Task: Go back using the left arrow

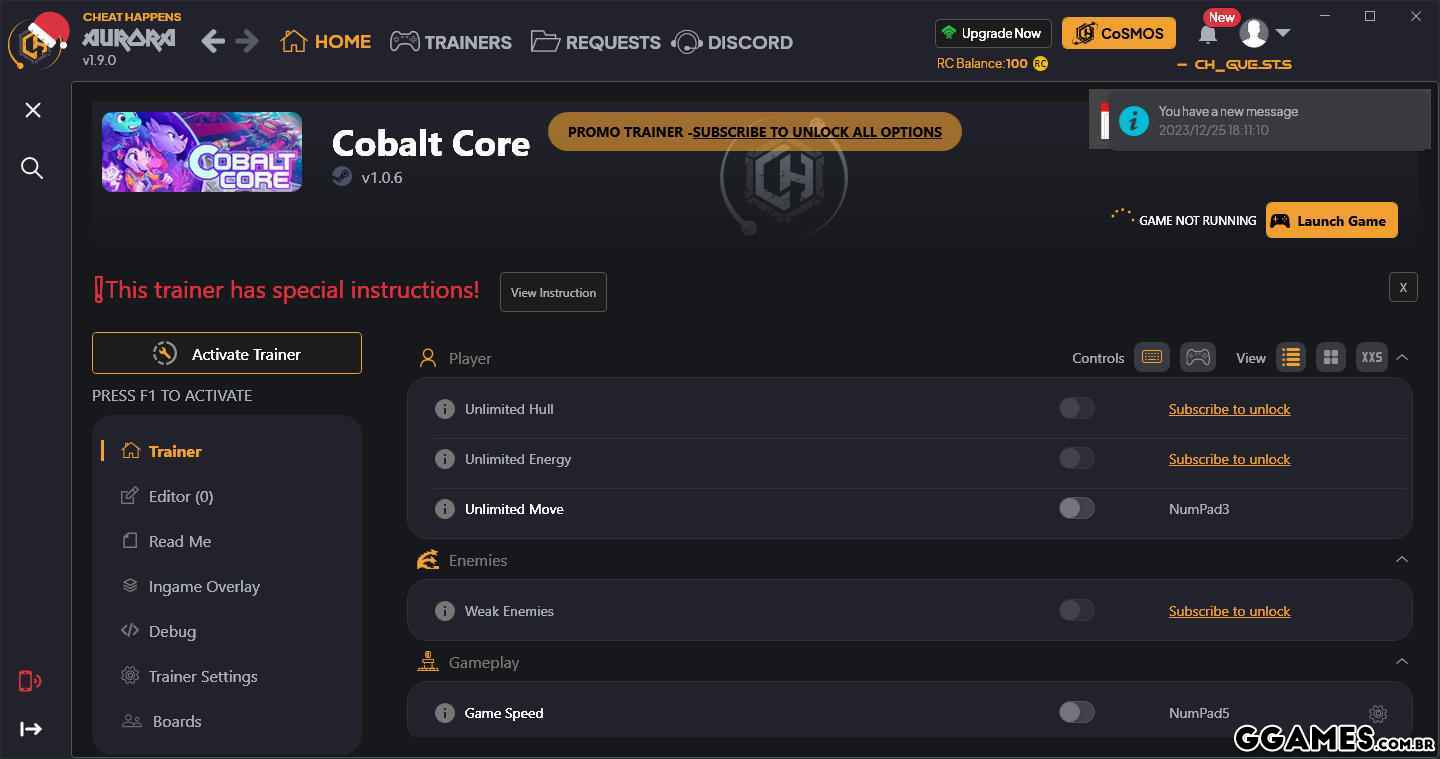Action: point(212,41)
